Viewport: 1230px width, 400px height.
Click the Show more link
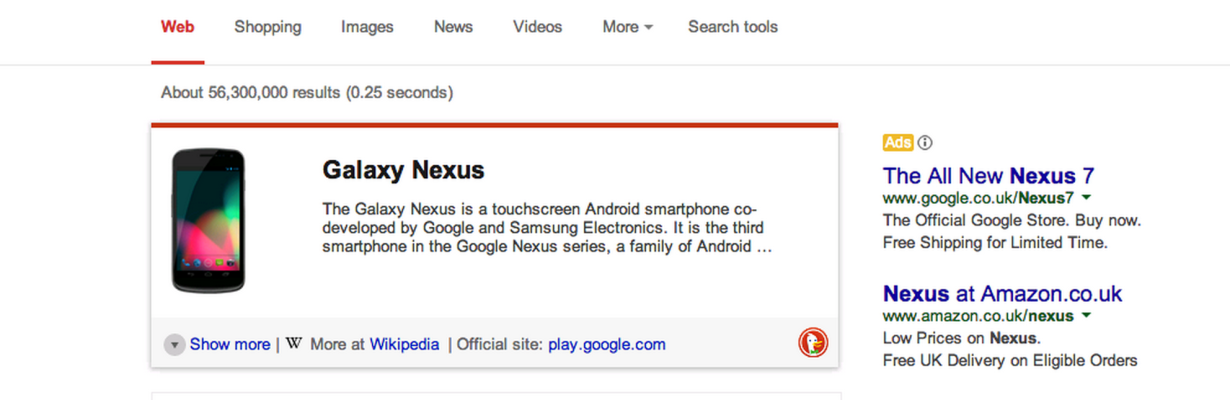[x=230, y=344]
